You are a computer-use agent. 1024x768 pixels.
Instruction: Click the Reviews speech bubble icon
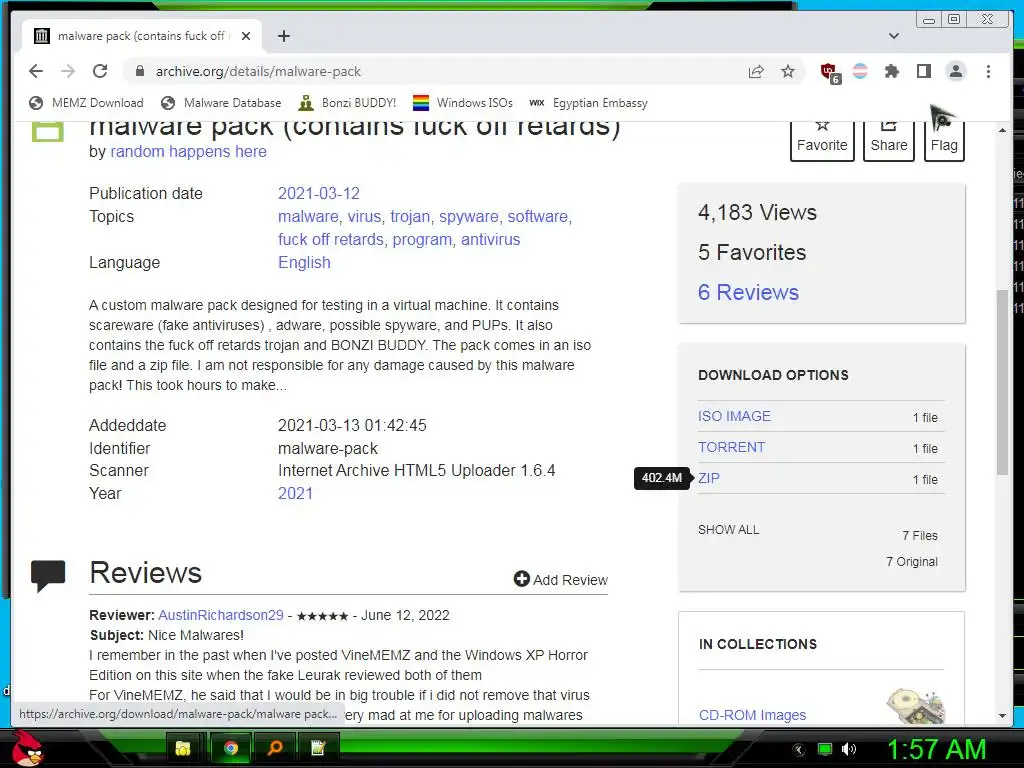pos(48,575)
